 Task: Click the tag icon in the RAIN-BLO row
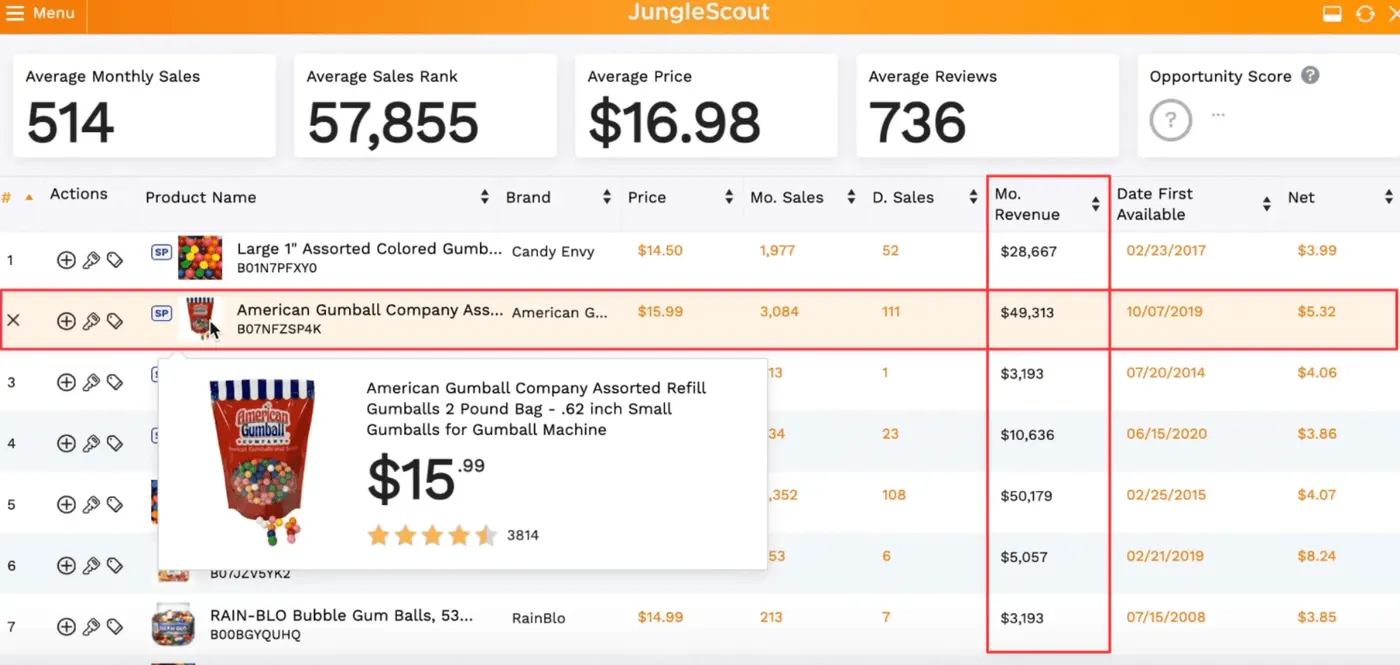pos(115,627)
